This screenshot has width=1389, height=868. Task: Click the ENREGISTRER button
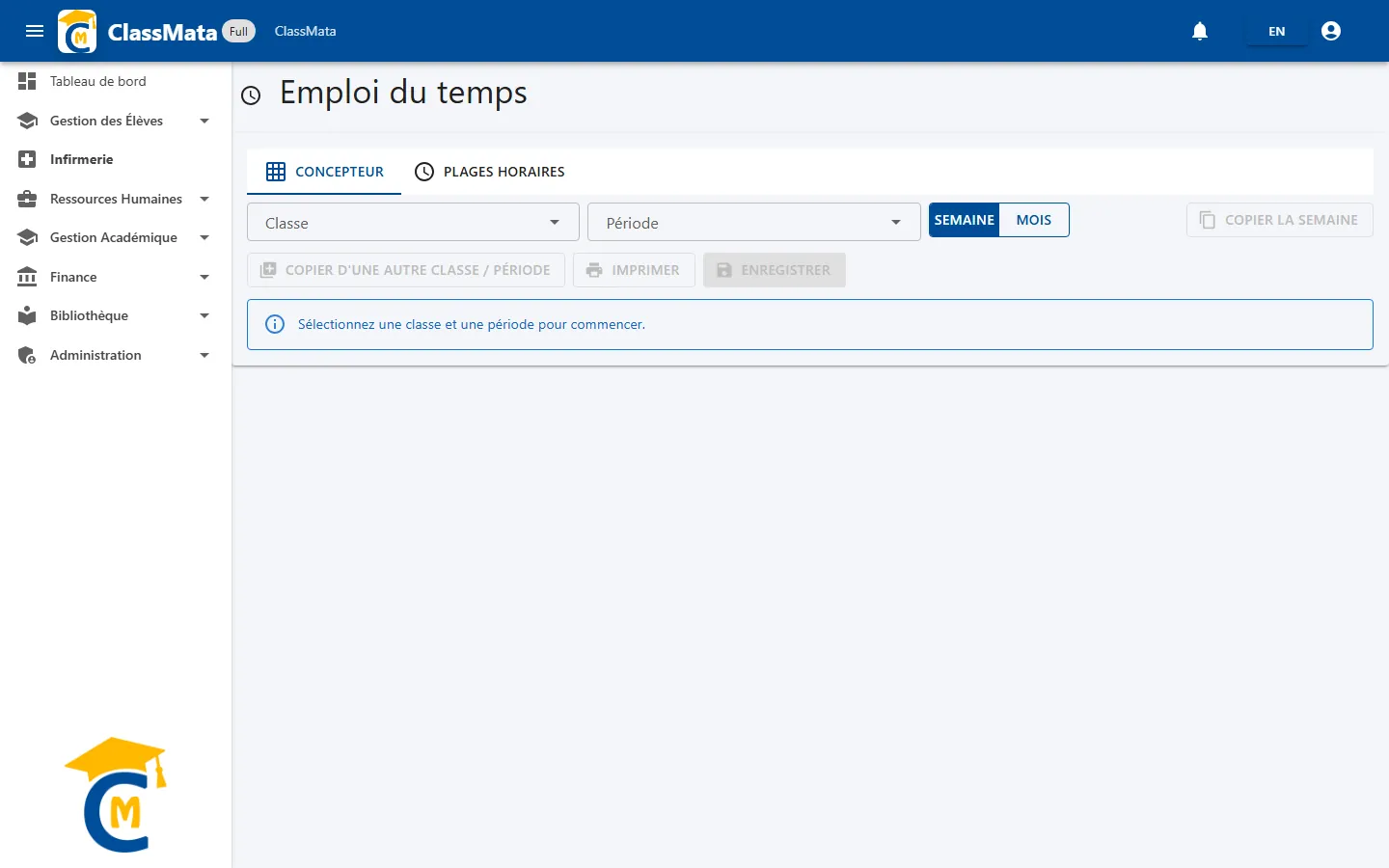(775, 270)
